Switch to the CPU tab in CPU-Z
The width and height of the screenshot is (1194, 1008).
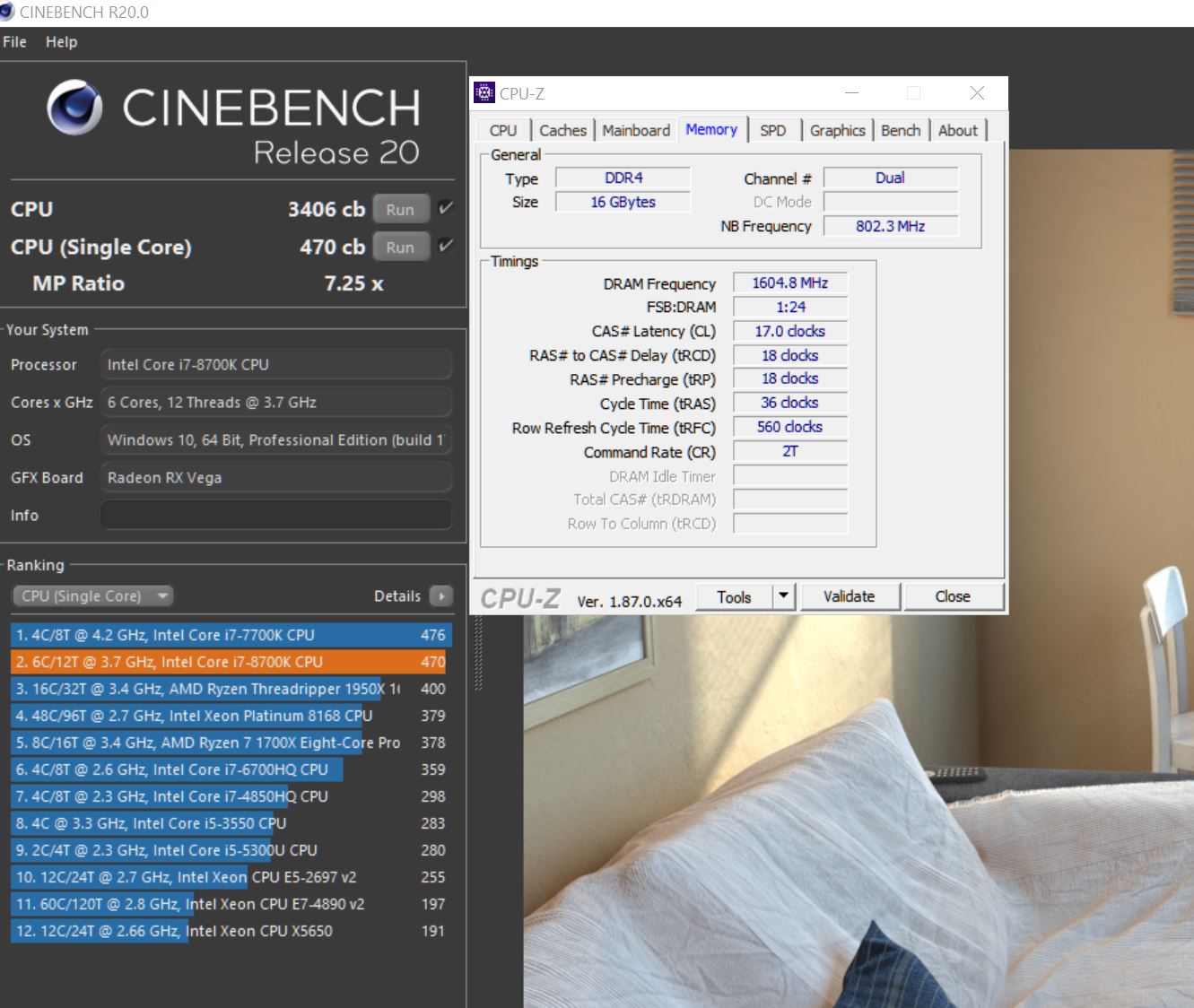(x=502, y=131)
